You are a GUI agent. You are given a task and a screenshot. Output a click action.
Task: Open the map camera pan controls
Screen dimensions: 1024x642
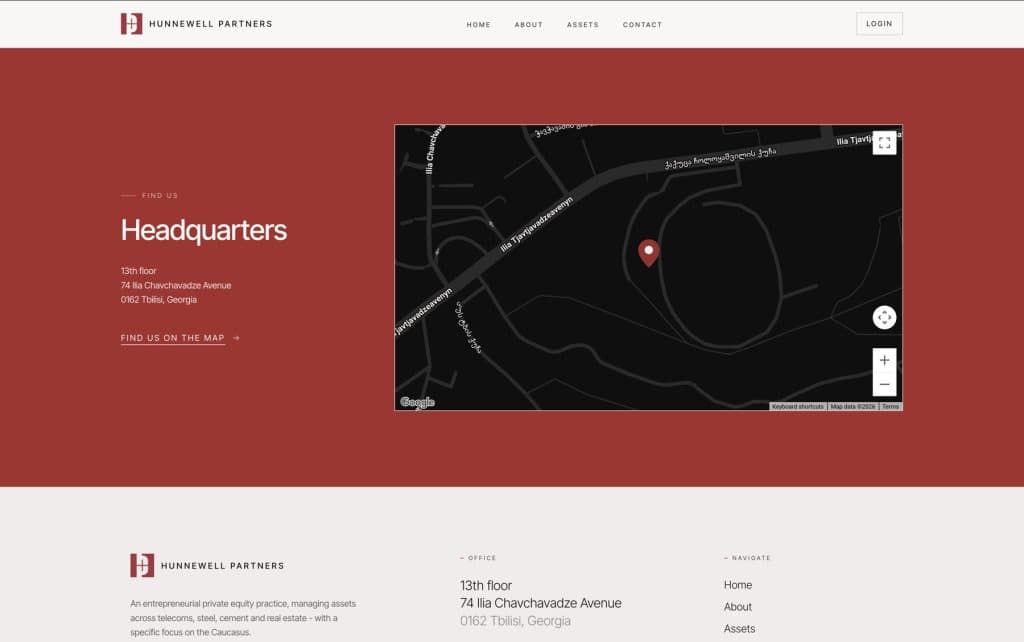tap(884, 317)
